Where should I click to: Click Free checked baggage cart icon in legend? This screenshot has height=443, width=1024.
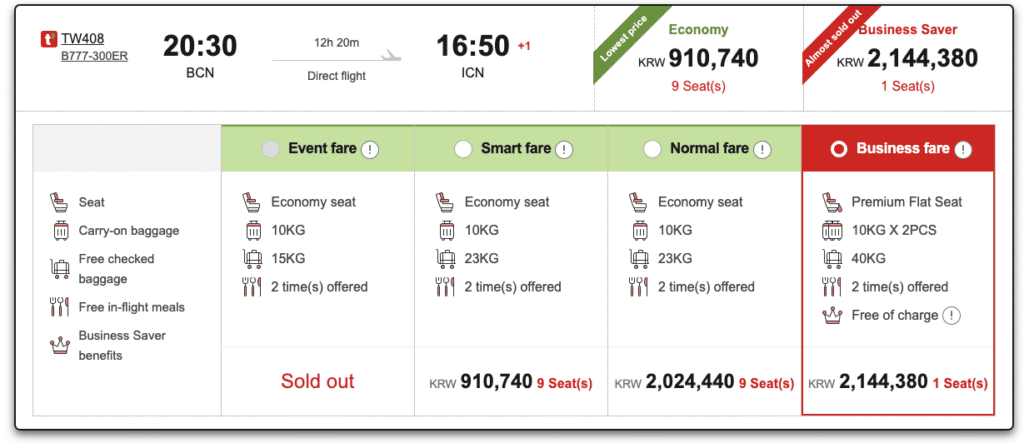point(59,269)
